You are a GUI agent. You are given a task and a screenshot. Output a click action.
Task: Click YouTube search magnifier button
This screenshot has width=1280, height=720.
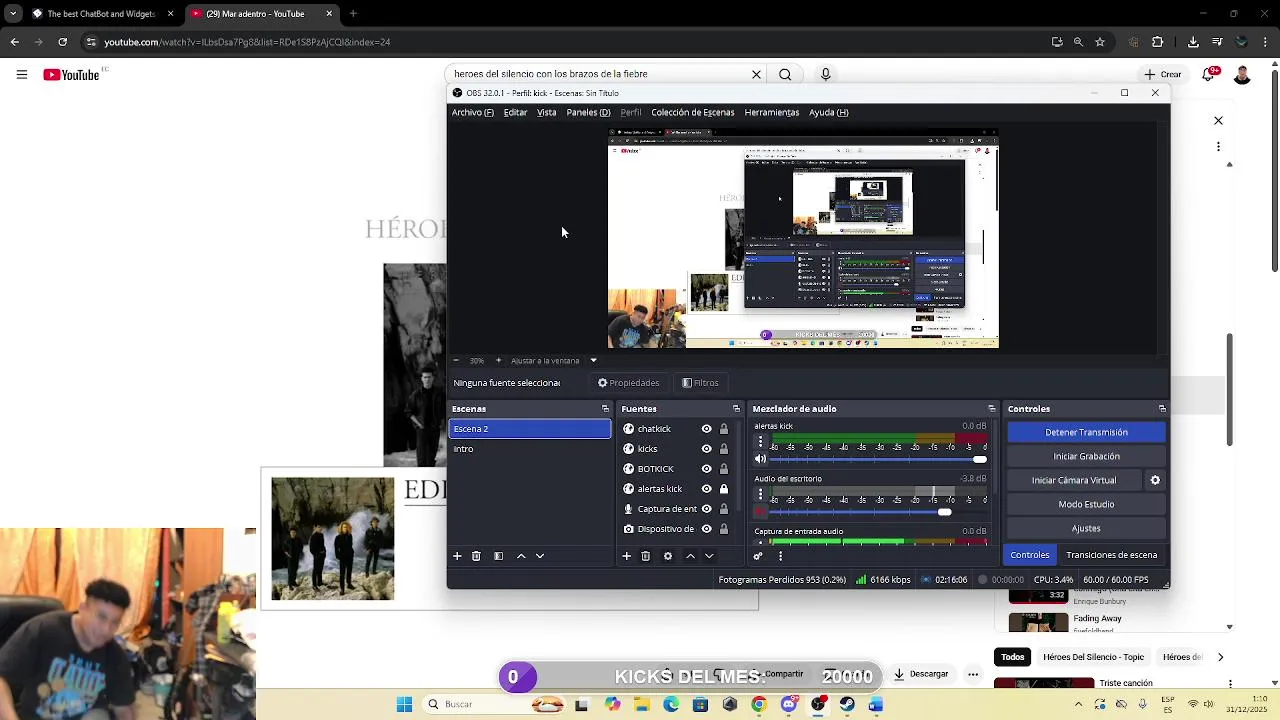click(x=785, y=74)
